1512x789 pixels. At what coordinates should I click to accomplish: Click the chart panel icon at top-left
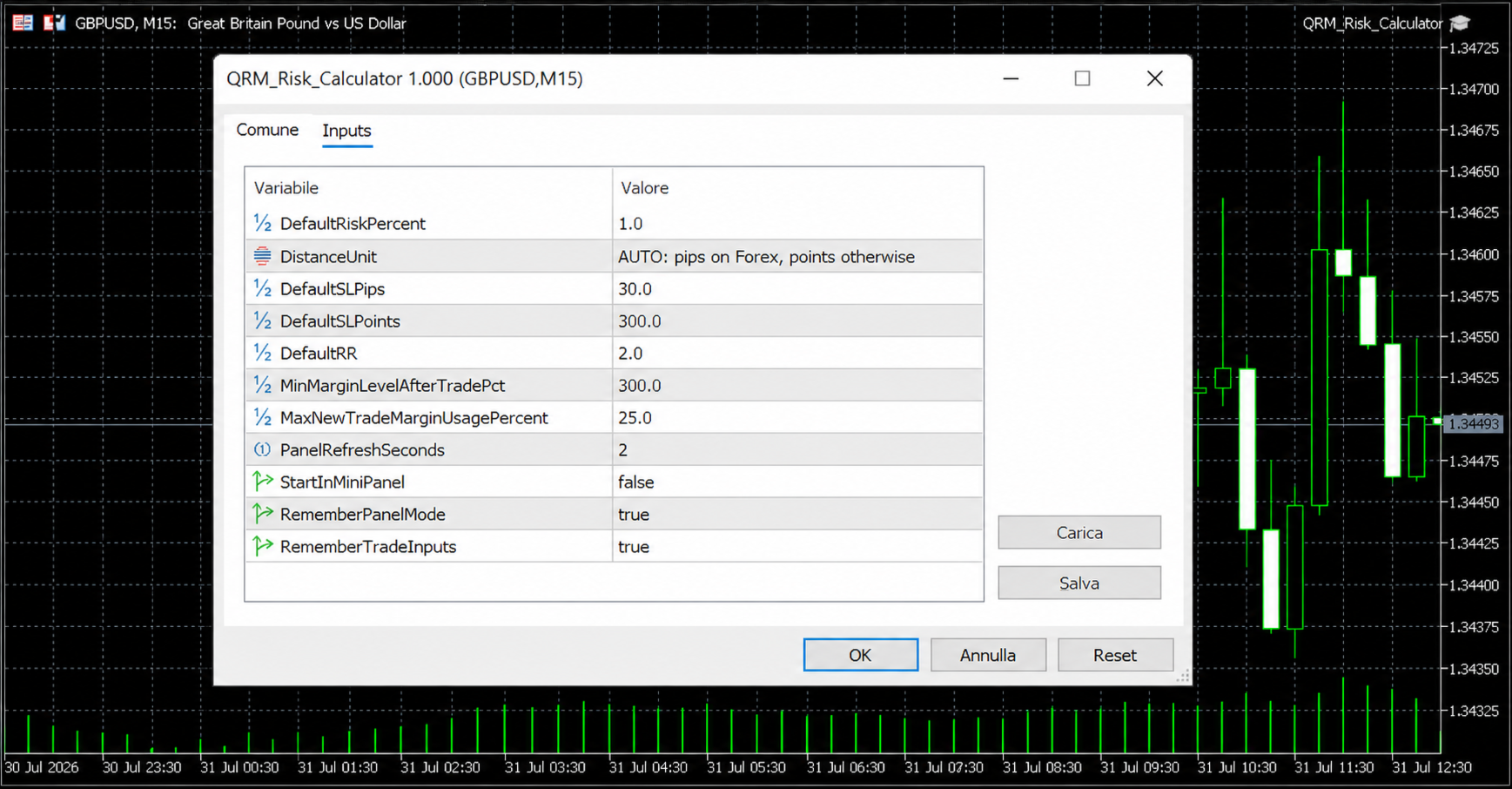point(23,23)
